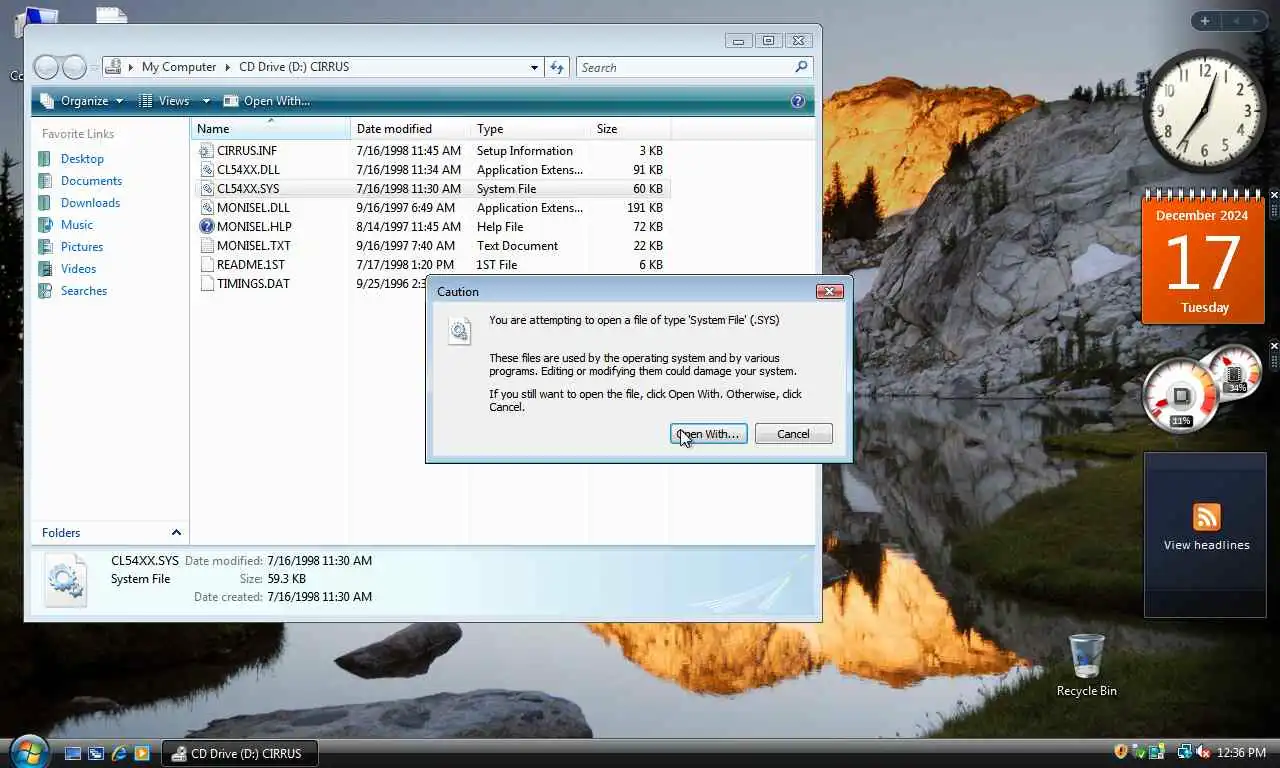Click the CPU meter gadget
The image size is (1280, 768).
(1181, 396)
